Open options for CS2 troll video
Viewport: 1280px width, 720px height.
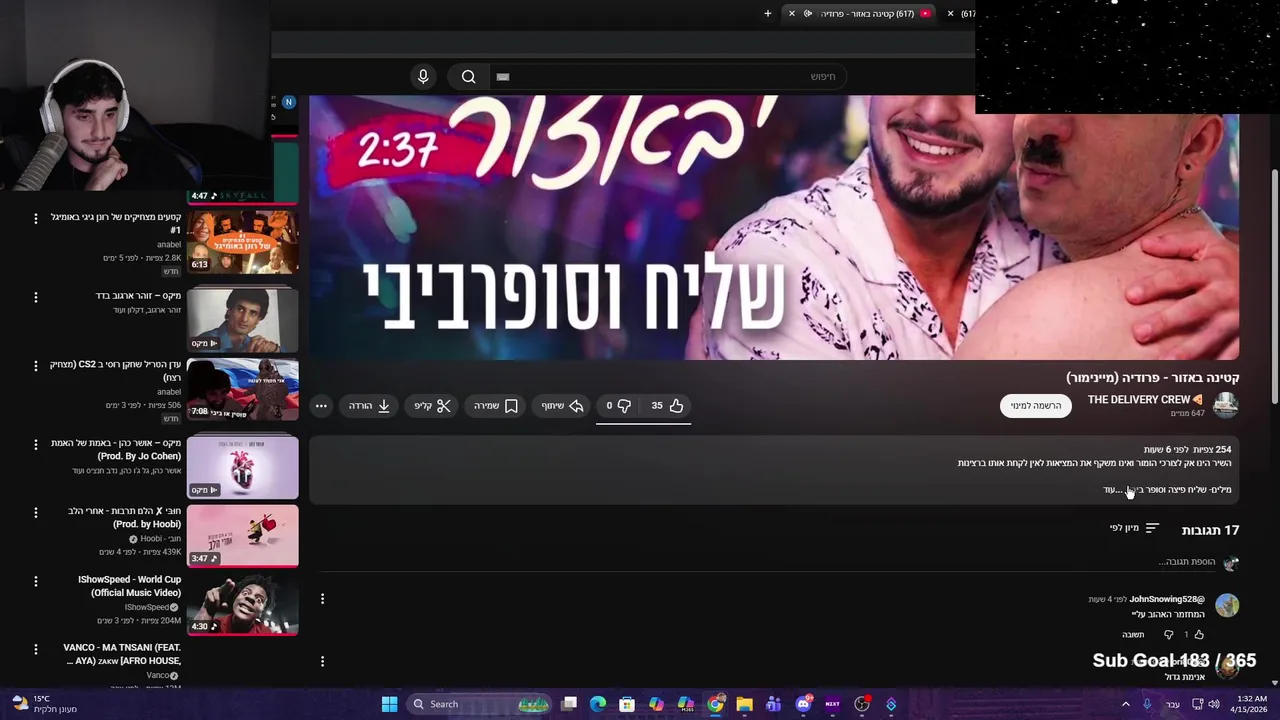[36, 366]
